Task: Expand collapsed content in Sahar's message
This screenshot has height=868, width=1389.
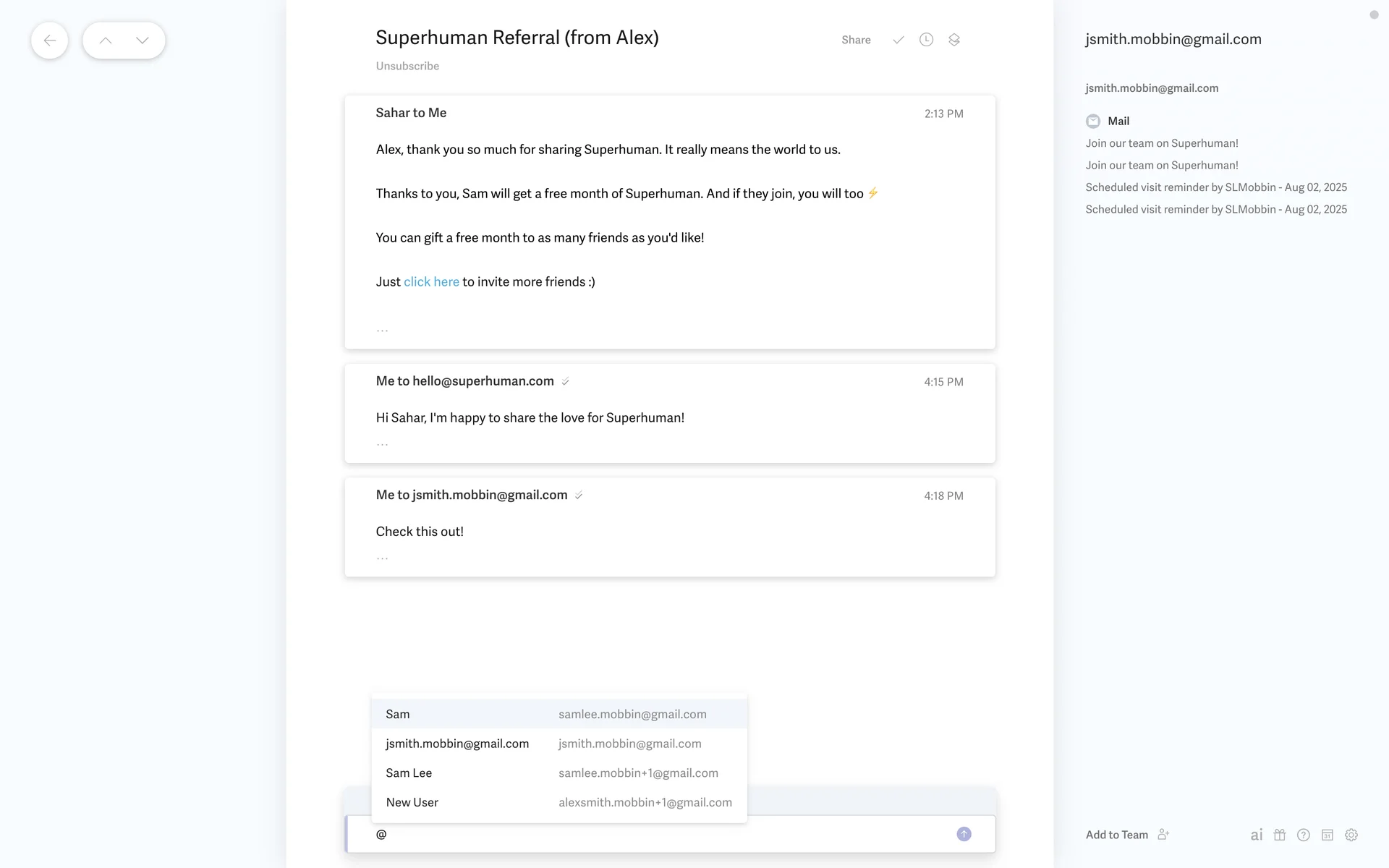Action: click(382, 330)
